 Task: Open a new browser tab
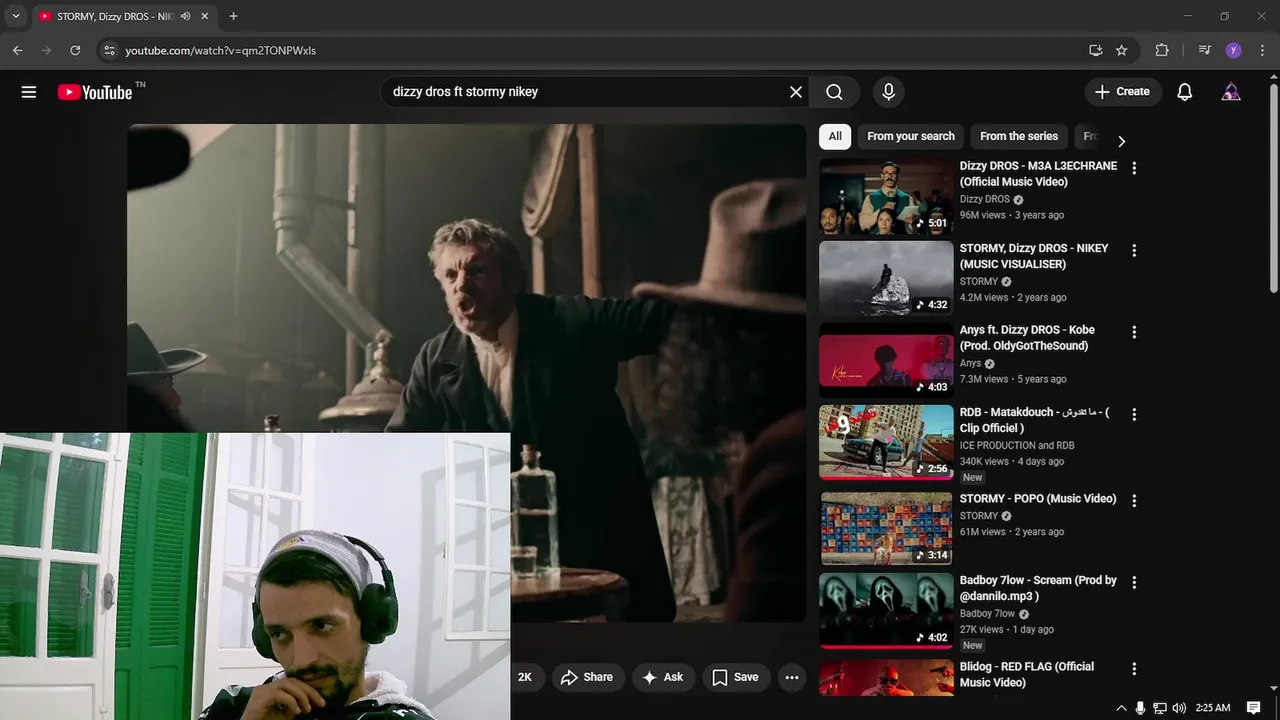(233, 16)
